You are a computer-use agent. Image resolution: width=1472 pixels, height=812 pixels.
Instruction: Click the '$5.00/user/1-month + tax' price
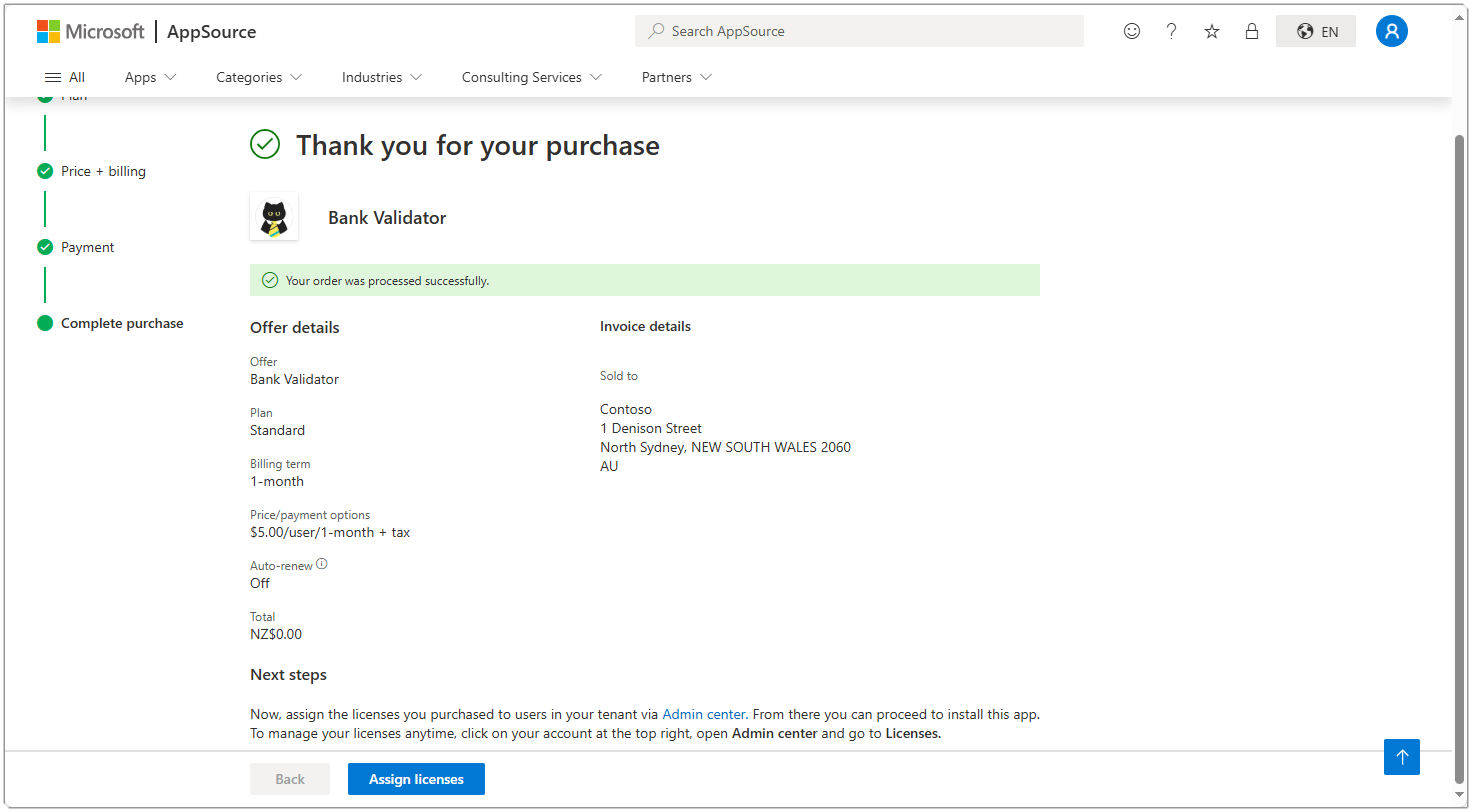coord(330,532)
